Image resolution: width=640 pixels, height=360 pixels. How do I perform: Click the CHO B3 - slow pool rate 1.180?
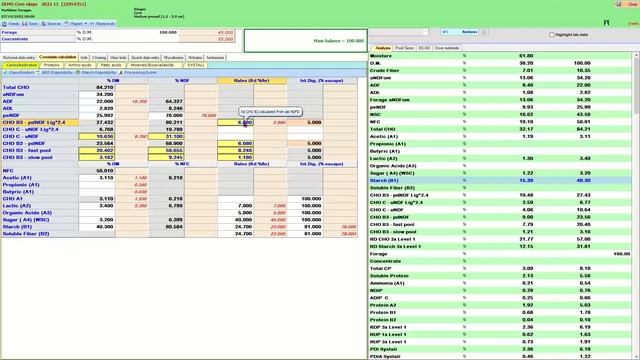pyautogui.click(x=236, y=157)
